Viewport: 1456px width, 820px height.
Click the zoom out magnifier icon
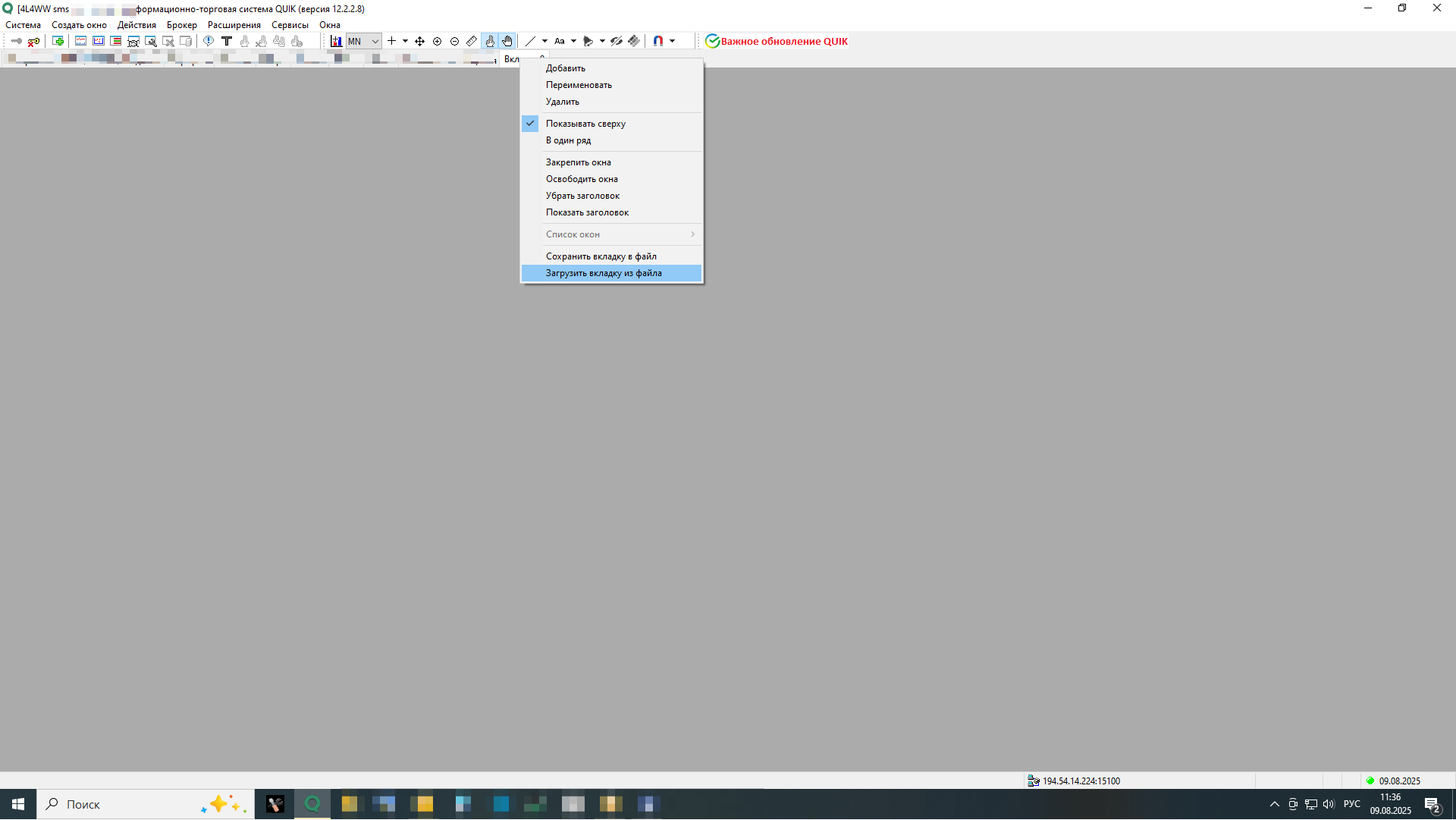click(455, 42)
